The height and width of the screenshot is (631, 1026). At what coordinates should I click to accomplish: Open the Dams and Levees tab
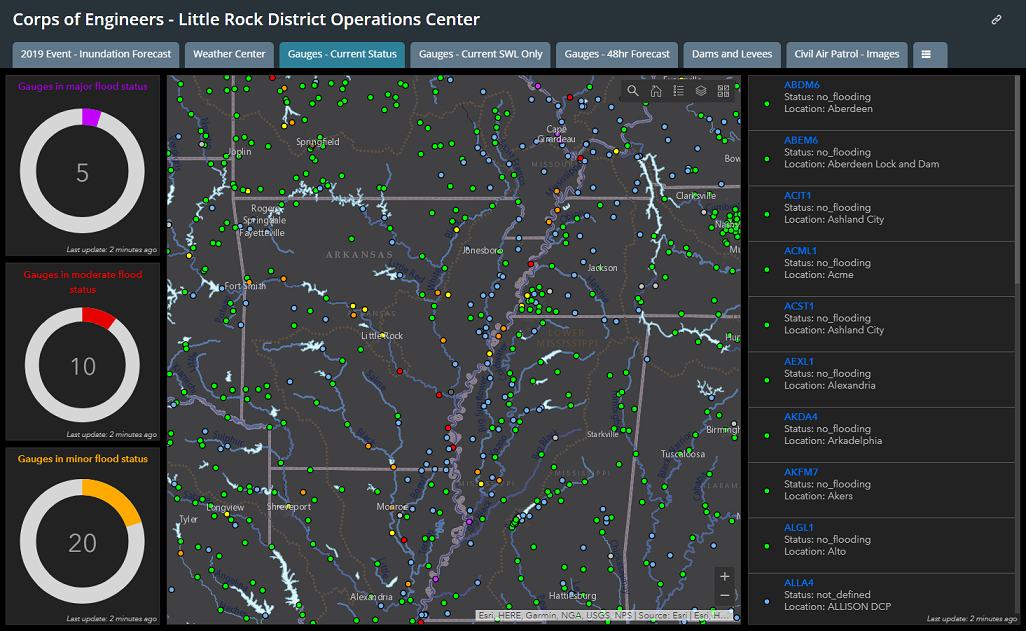(733, 54)
